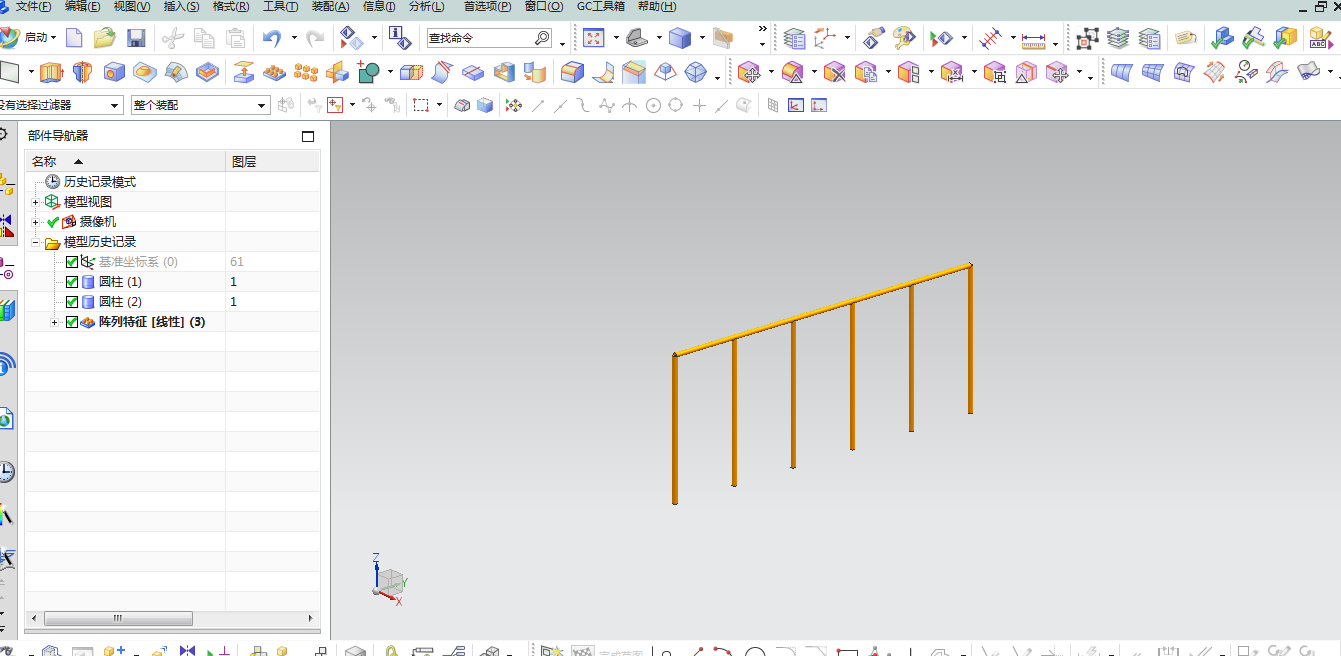Open 分析(L) menu
This screenshot has height=656, width=1341.
pos(427,7)
